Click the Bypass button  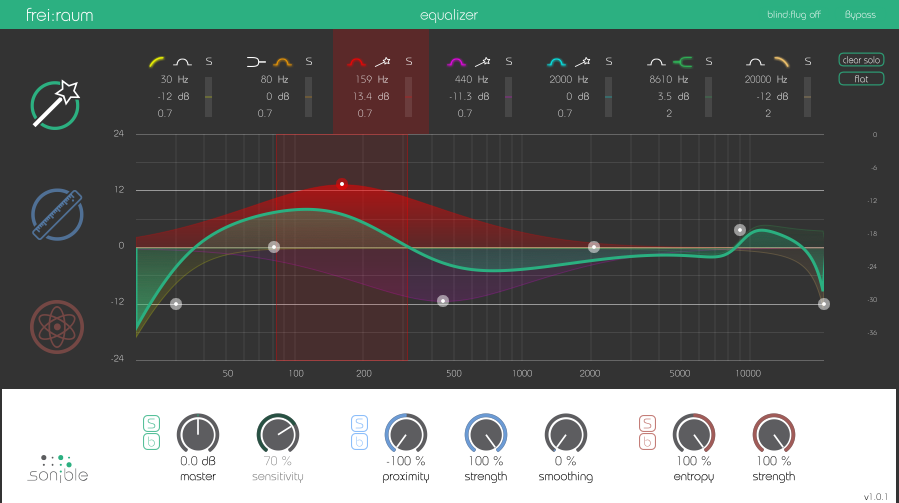tap(860, 15)
